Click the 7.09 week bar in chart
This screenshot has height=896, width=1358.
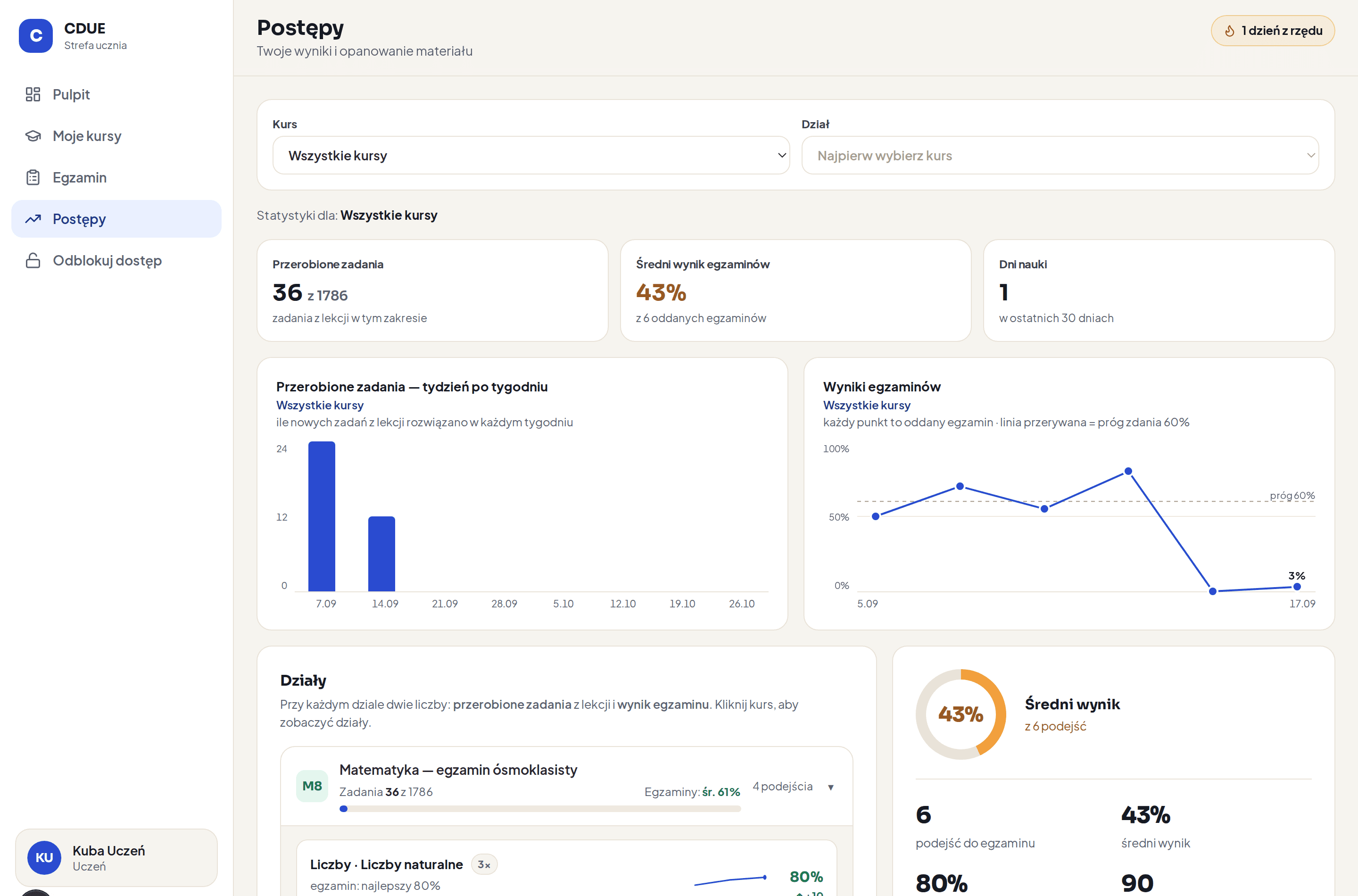click(x=322, y=516)
